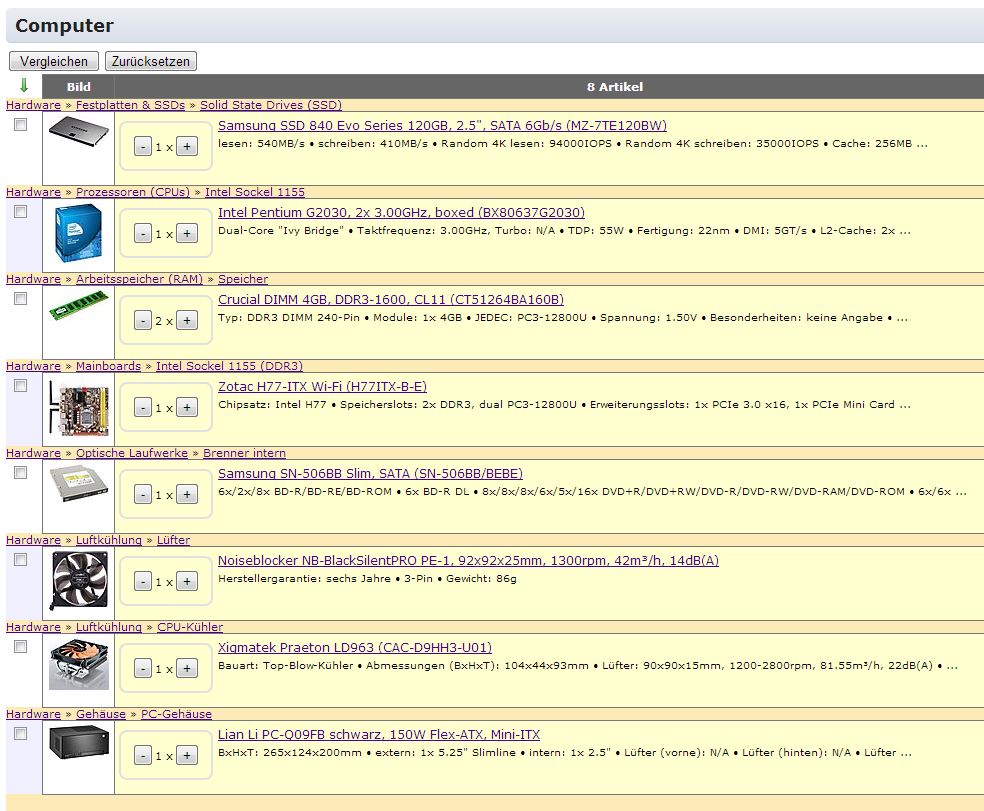984x811 pixels.
Task: Open Intel Pentium G2030 box image
Action: click(x=78, y=234)
